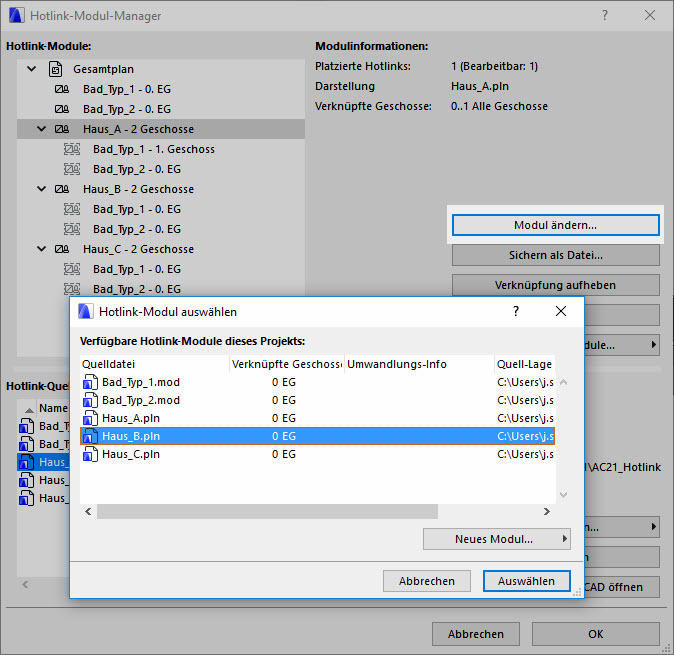Collapse the Haus_B - 2 Geschosse node

(41, 189)
